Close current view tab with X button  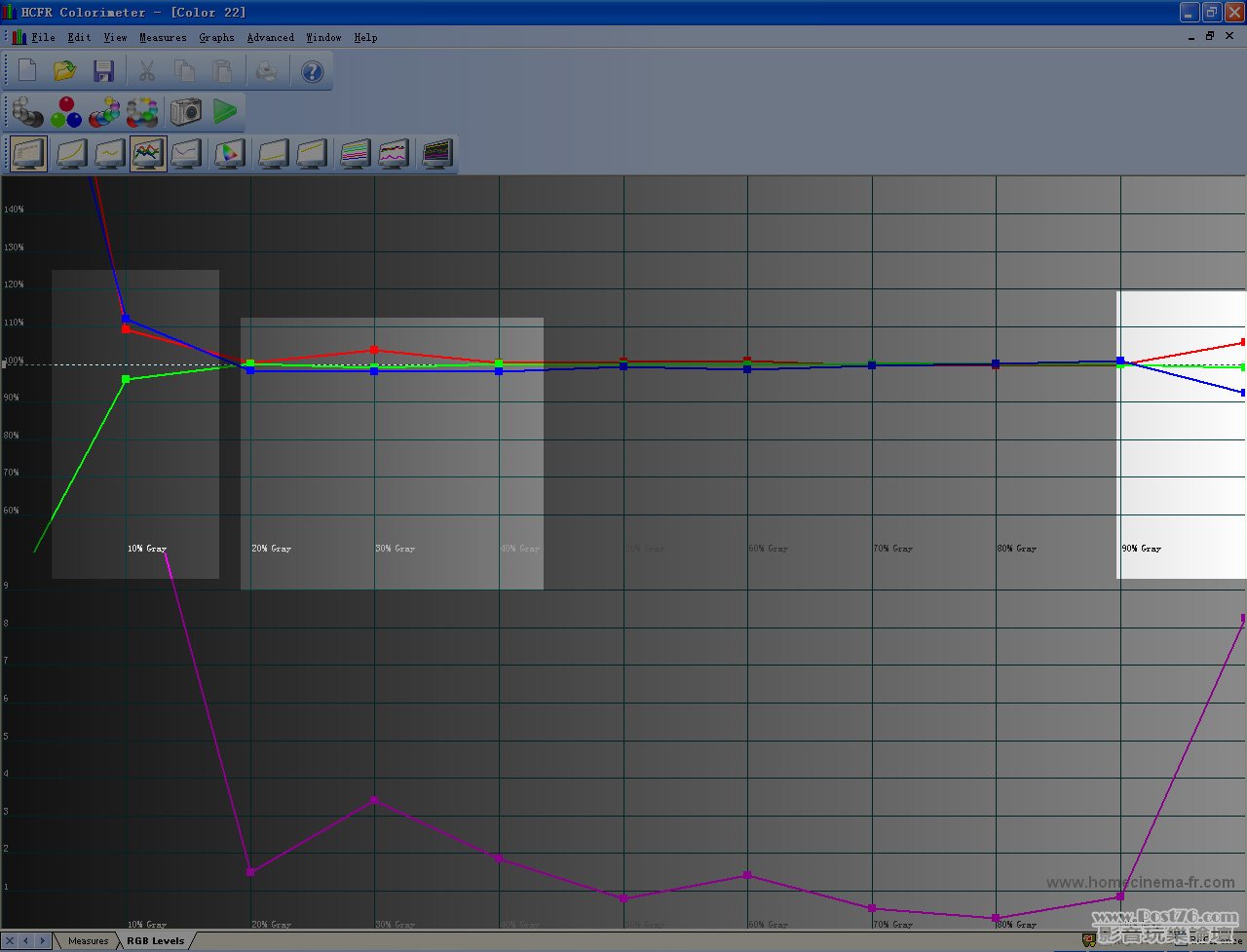point(10,940)
